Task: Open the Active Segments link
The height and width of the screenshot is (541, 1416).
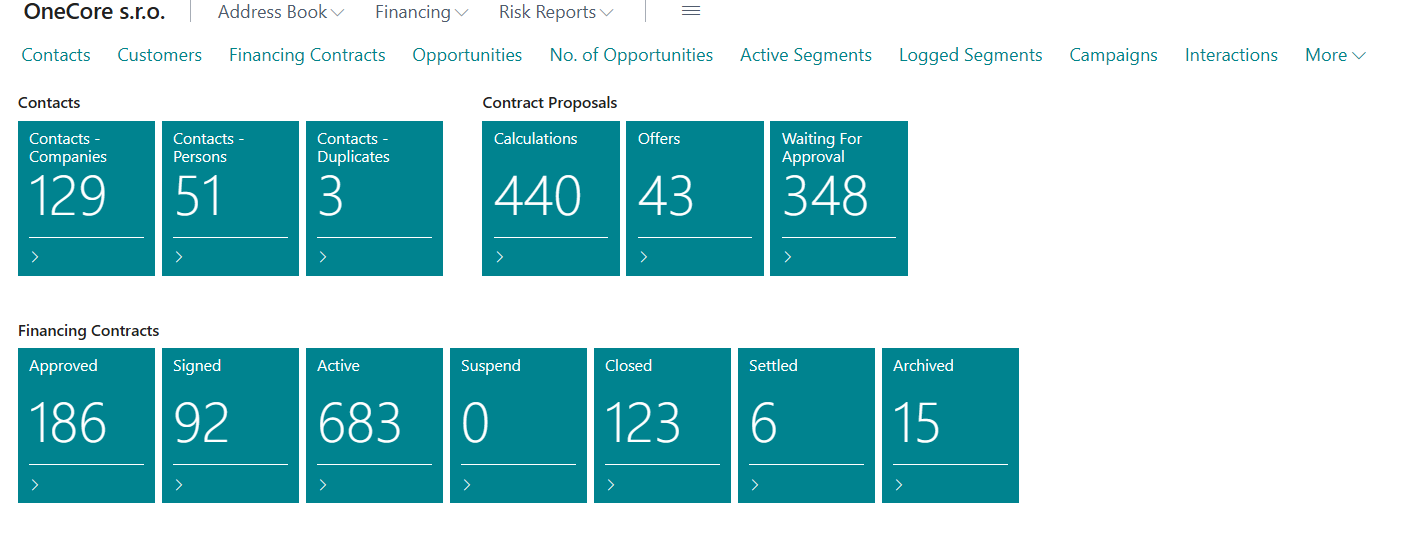Action: point(805,56)
